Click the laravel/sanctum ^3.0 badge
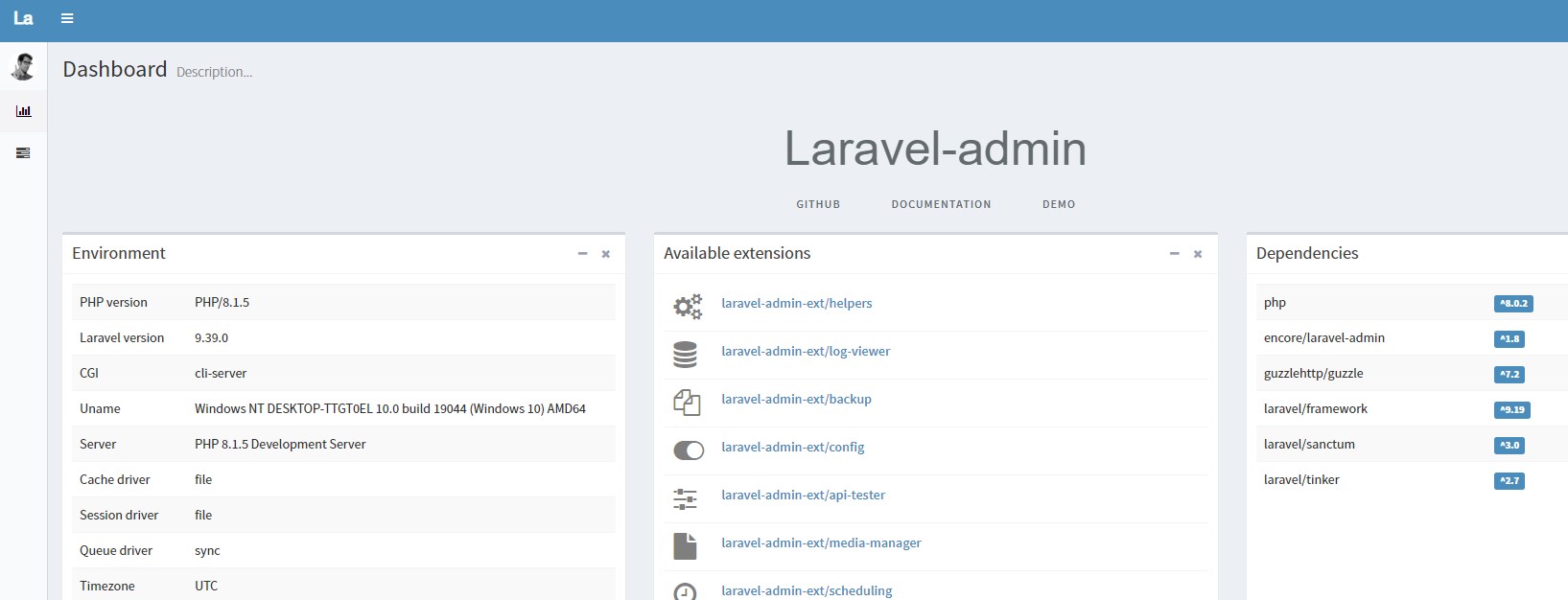This screenshot has height=600, width=1568. pos(1509,445)
